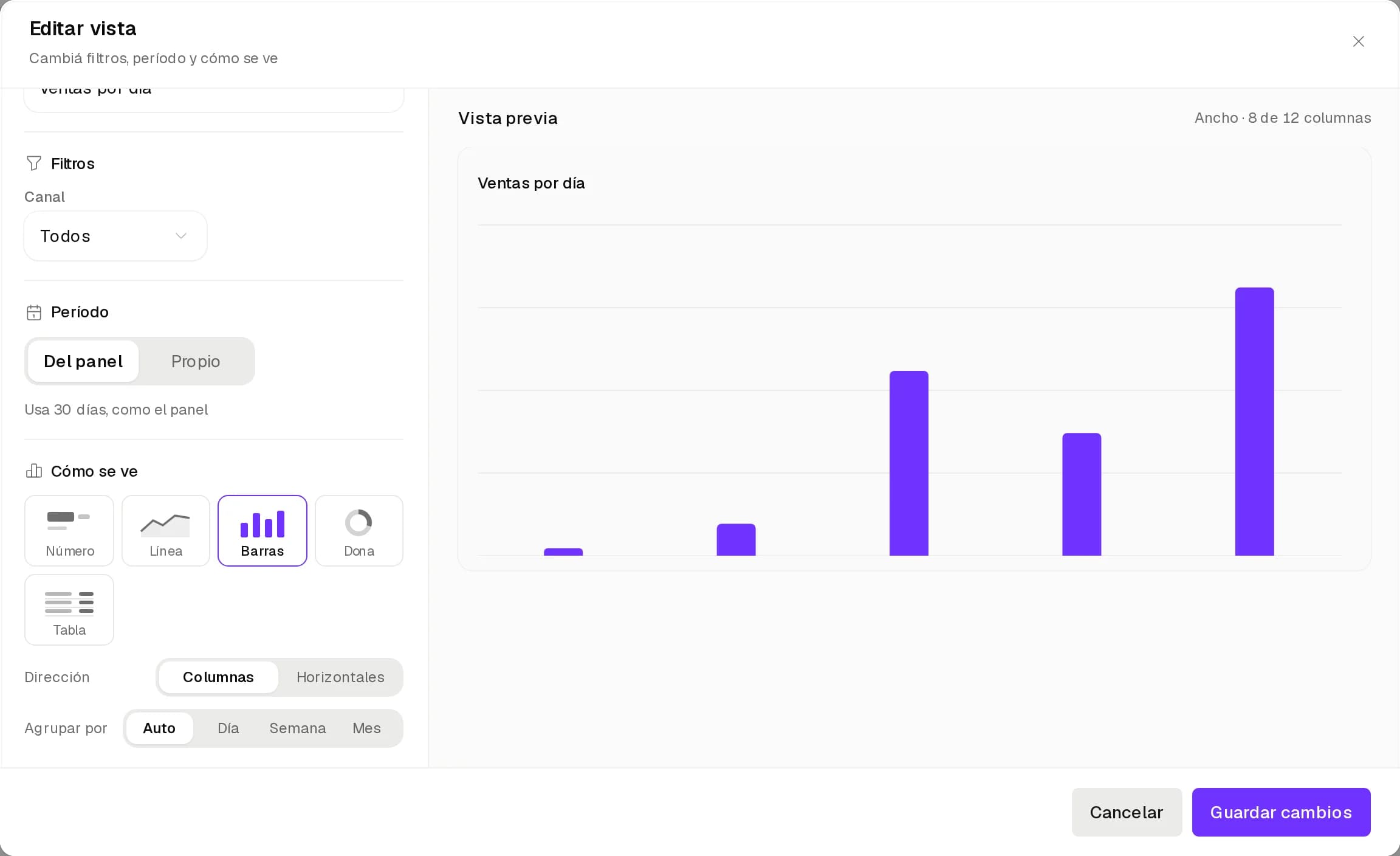This screenshot has width=1400, height=856.
Task: Click the 'Agrupar por' label
Action: pyautogui.click(x=66, y=728)
